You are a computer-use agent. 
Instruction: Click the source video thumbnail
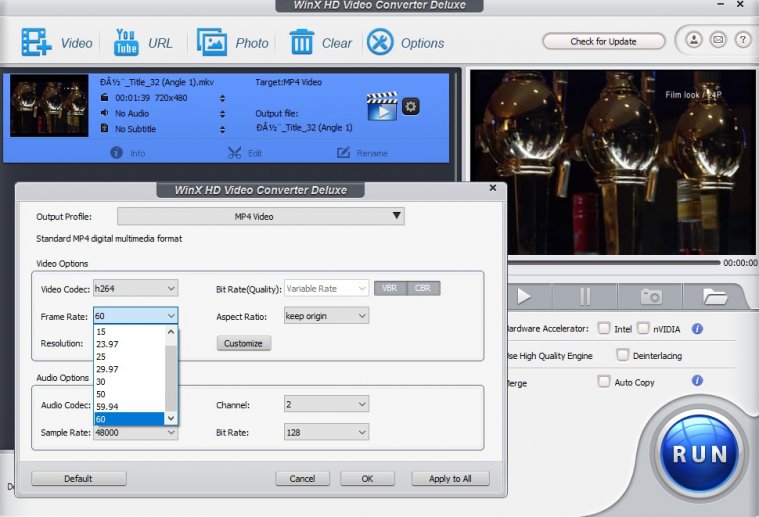coord(50,108)
